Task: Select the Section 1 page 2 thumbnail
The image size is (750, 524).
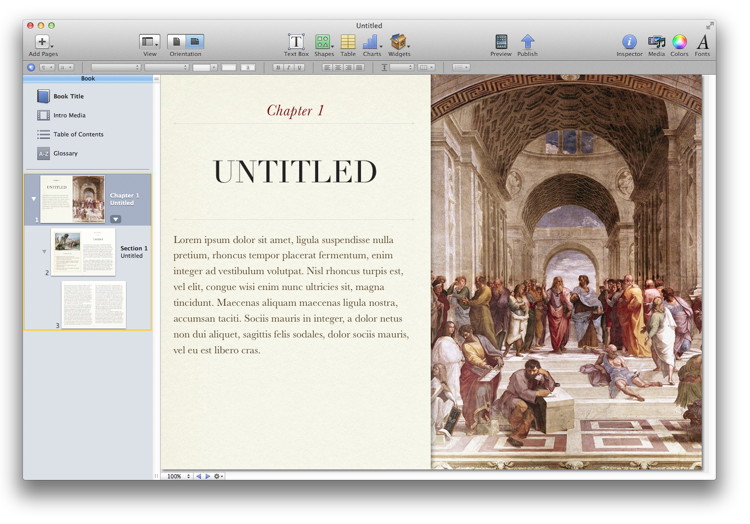Action: pyautogui.click(x=83, y=252)
